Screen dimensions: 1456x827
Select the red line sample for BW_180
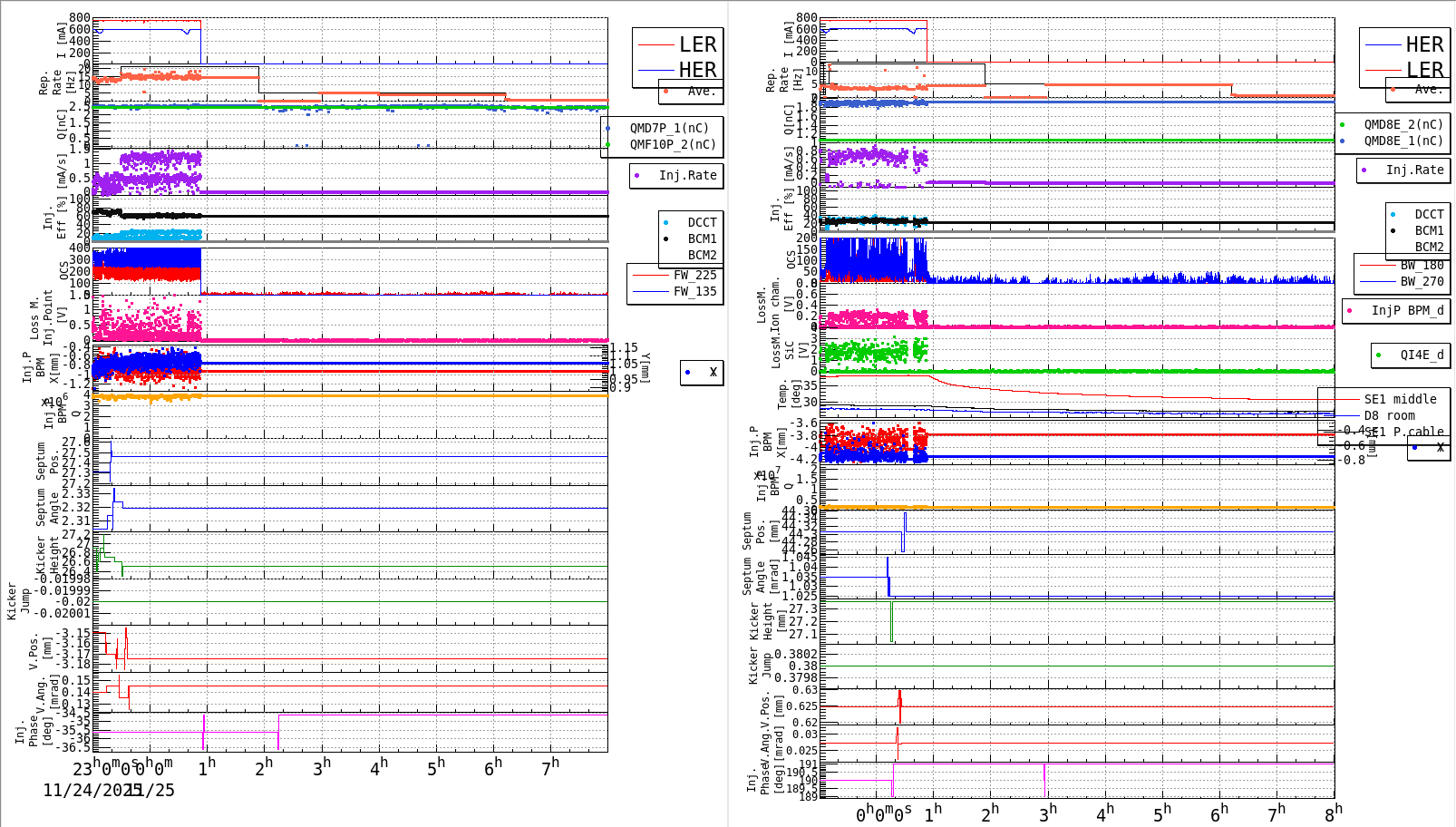(1378, 266)
